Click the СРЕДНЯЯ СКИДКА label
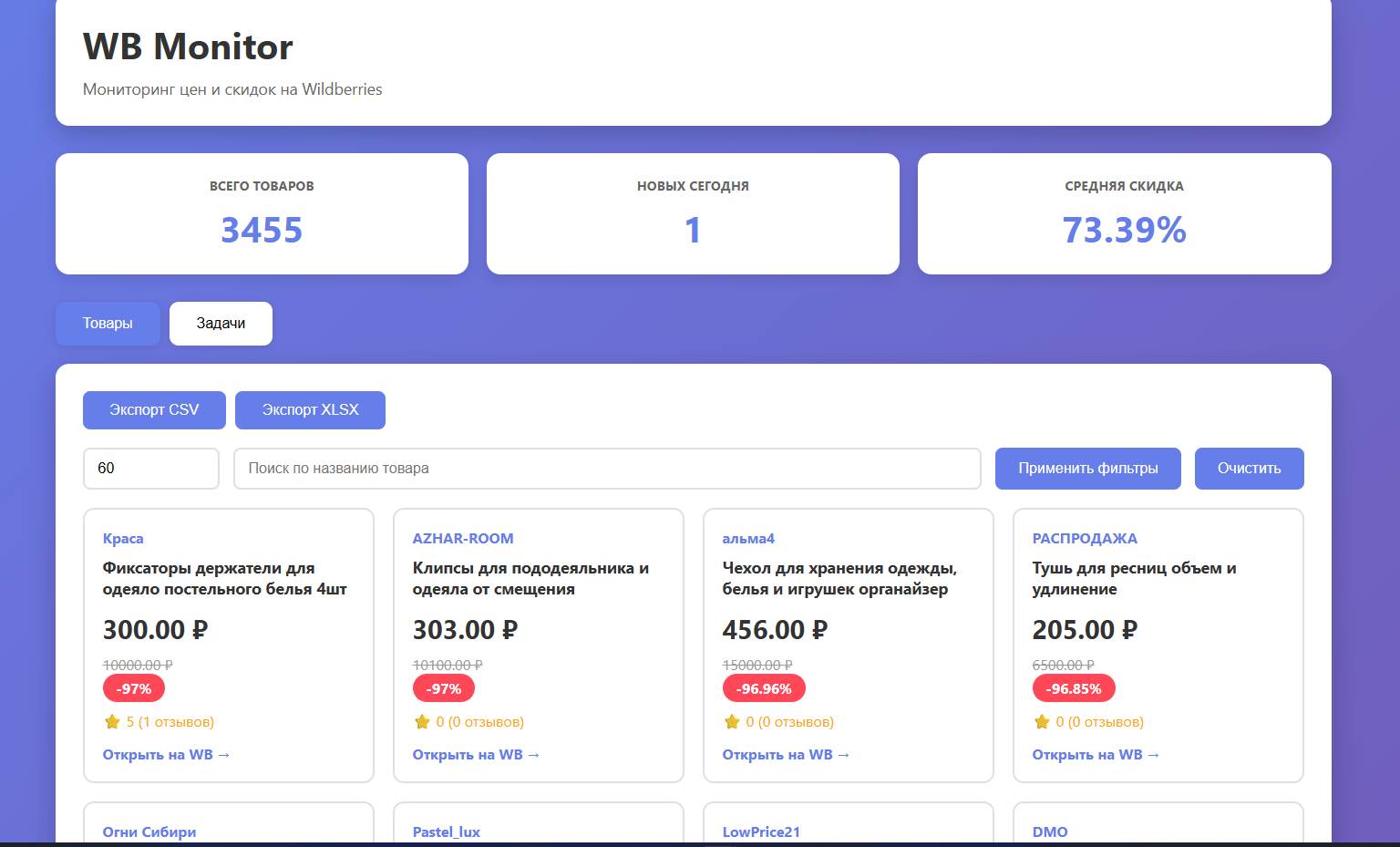The width and height of the screenshot is (1400, 847). pos(1125,186)
